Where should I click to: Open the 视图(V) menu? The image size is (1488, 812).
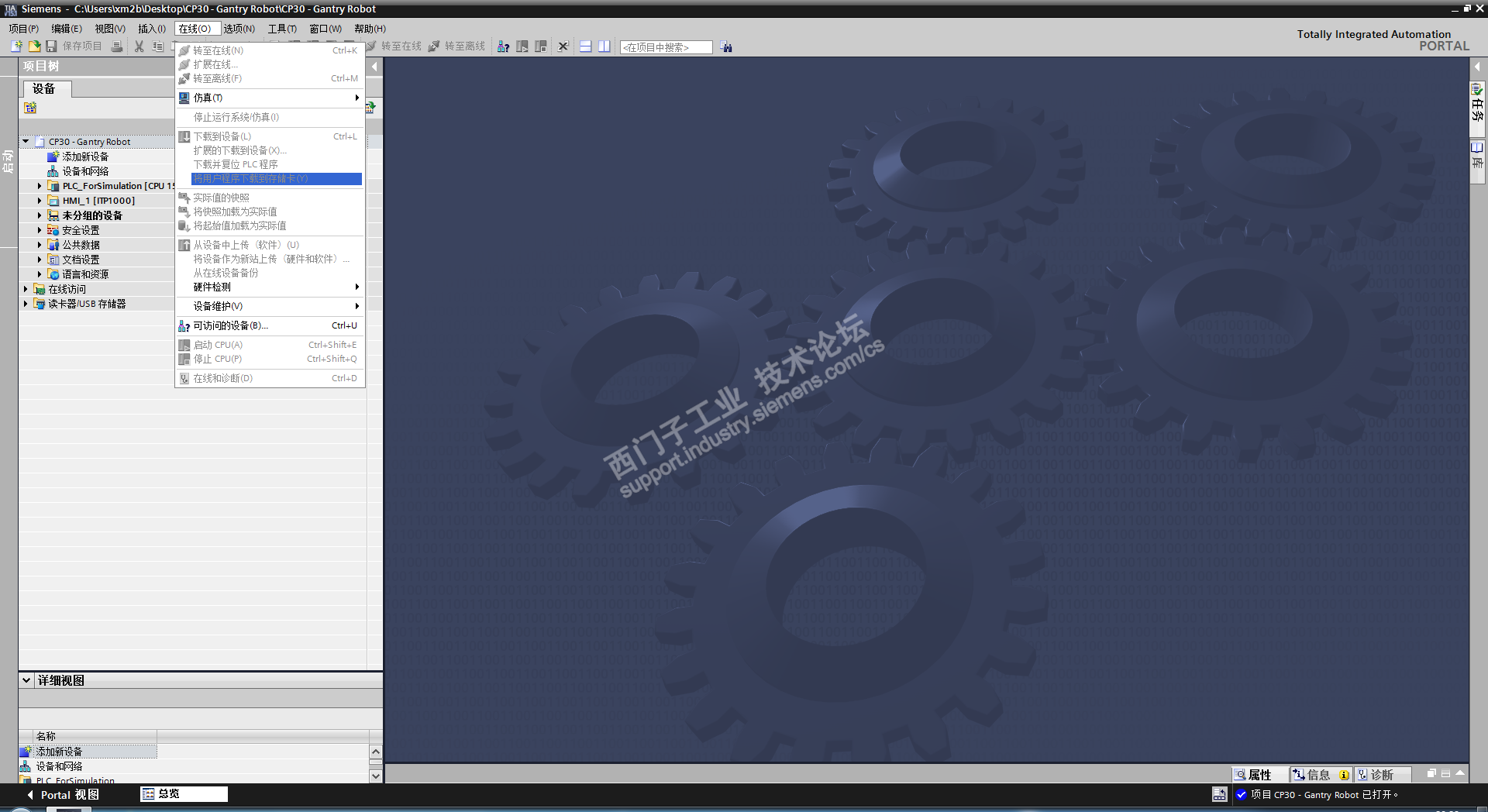[110, 29]
